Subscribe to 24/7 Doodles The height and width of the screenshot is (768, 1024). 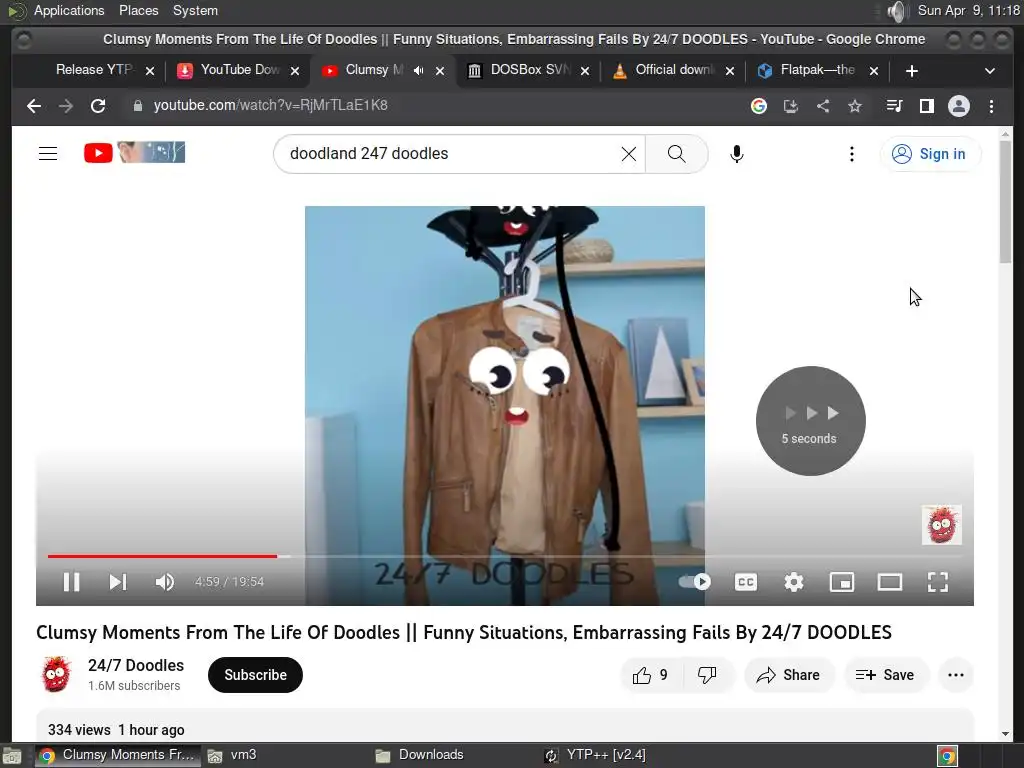point(255,675)
